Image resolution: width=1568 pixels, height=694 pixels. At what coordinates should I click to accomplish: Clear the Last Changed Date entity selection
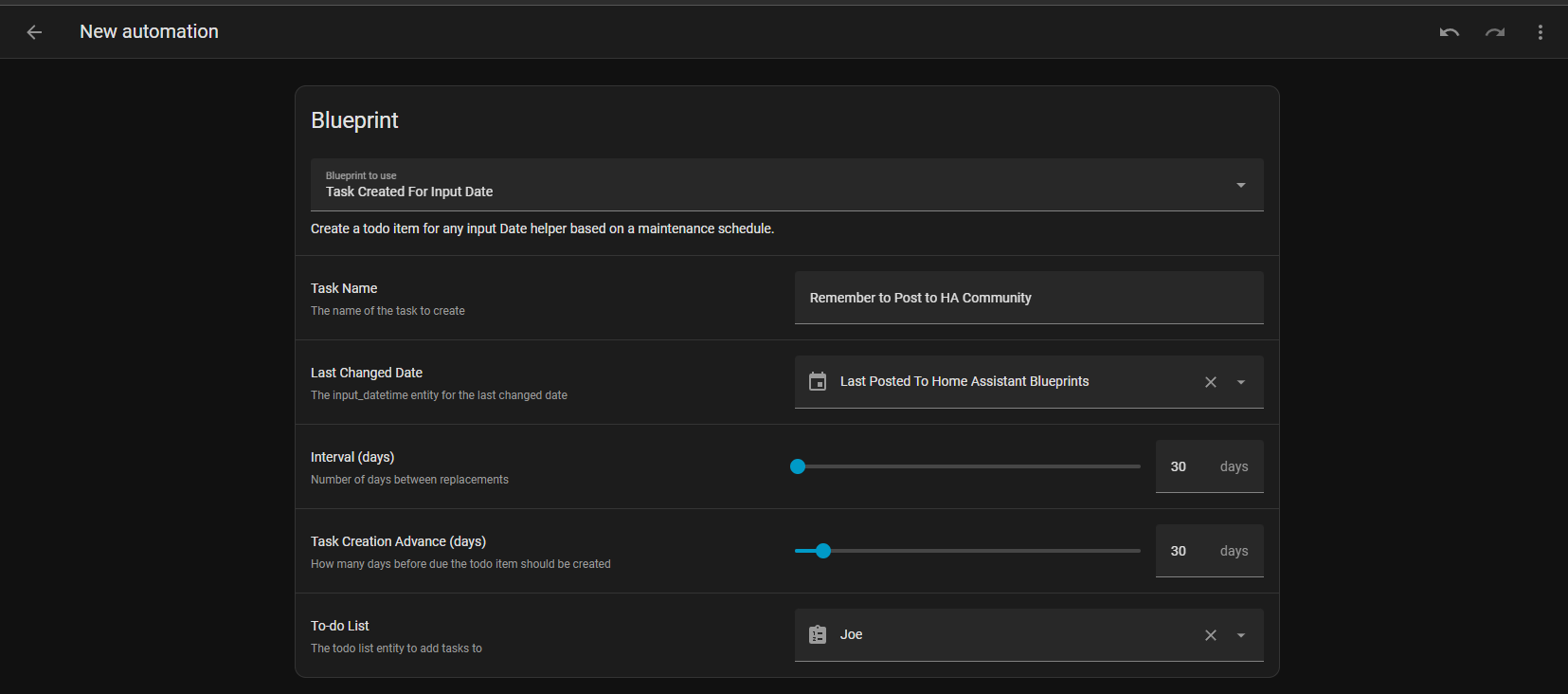(x=1210, y=382)
